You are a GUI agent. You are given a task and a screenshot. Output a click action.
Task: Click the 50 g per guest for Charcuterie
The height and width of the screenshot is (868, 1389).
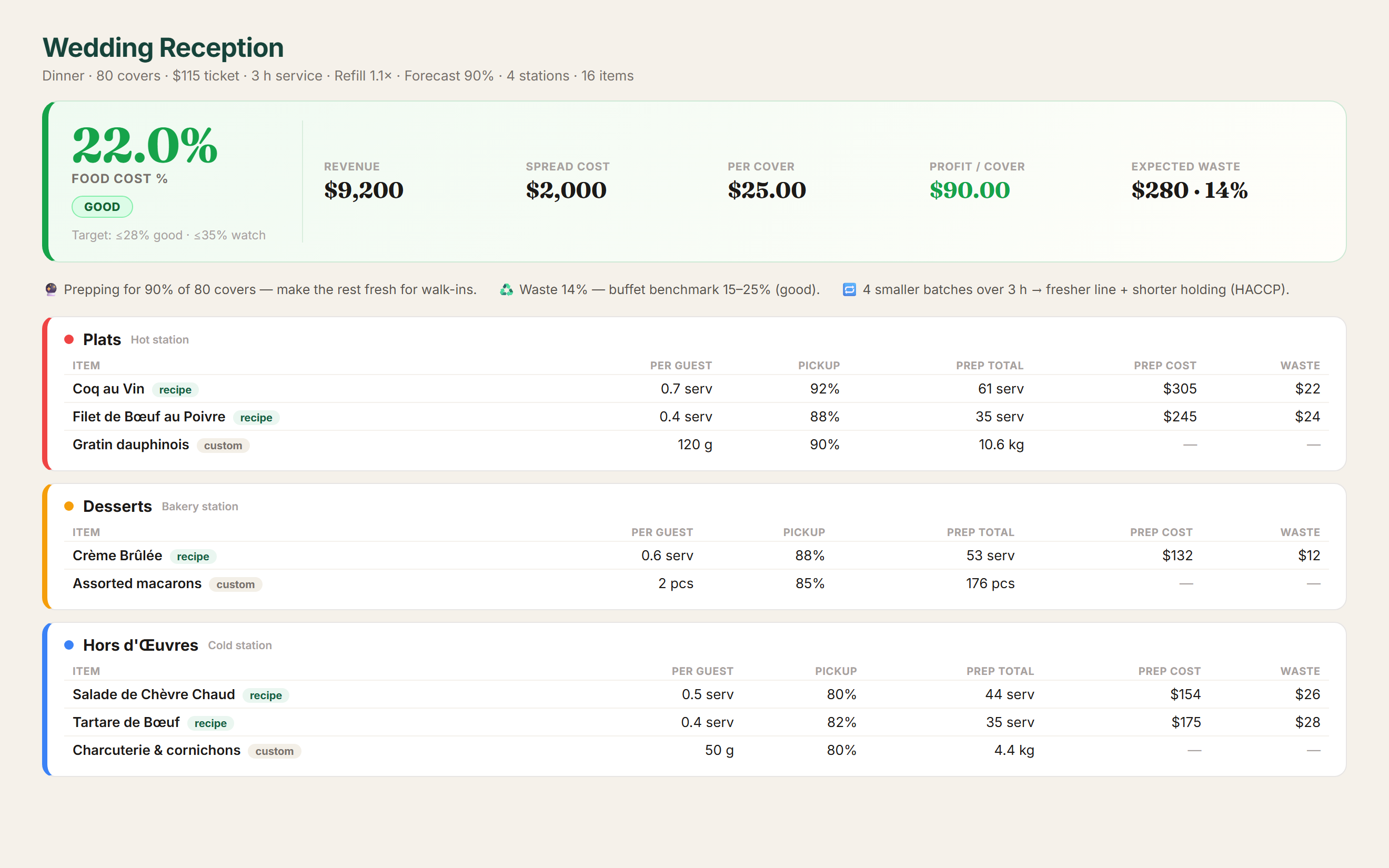point(719,750)
